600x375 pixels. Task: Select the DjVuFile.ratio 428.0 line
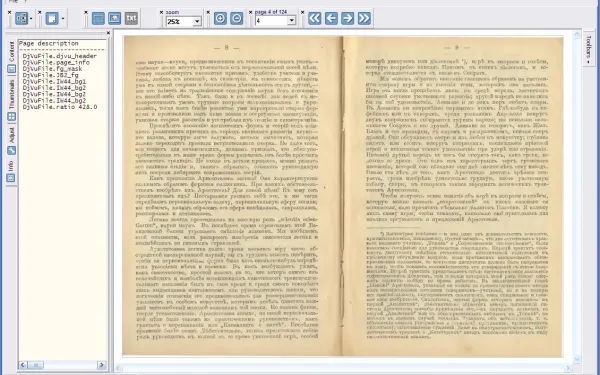tap(60, 107)
